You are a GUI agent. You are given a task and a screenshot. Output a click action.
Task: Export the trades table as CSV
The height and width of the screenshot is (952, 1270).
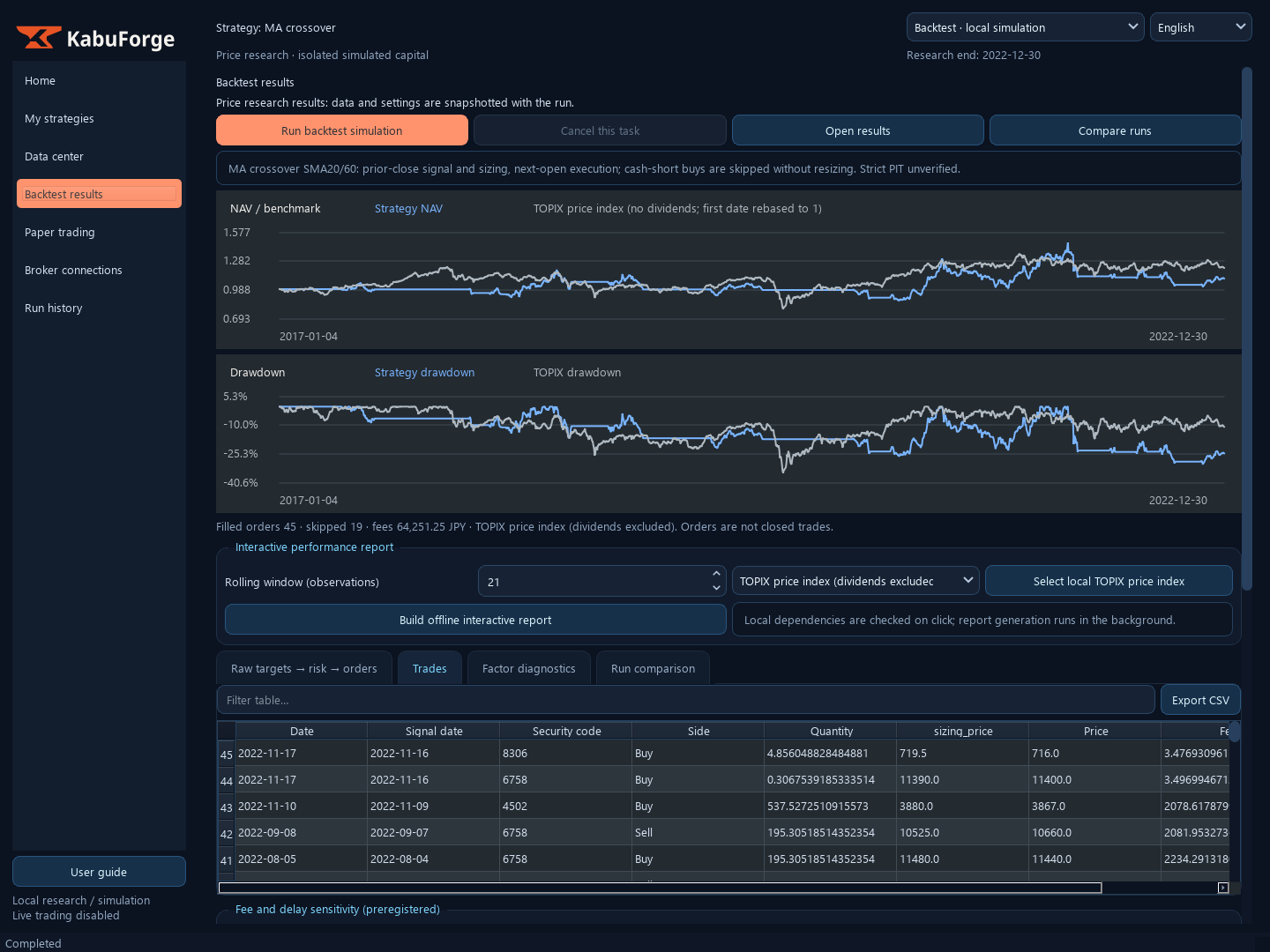click(1200, 700)
